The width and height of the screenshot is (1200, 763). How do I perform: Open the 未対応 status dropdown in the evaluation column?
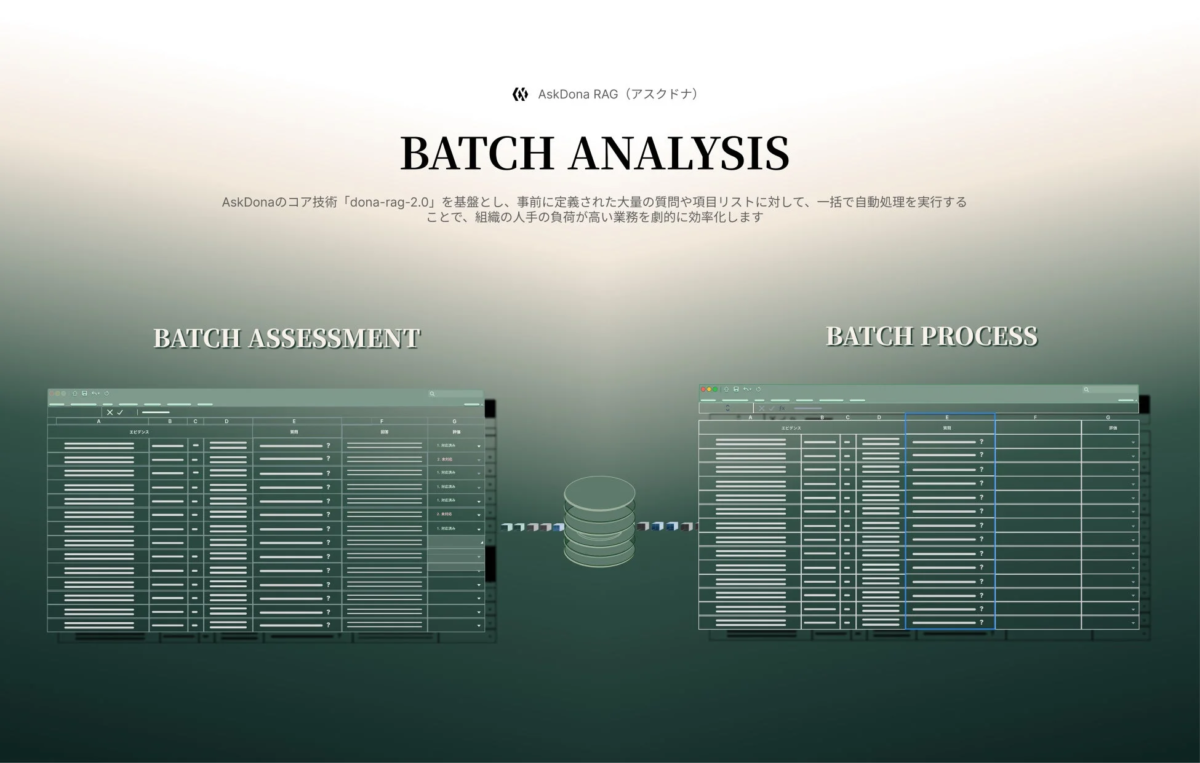(x=479, y=460)
